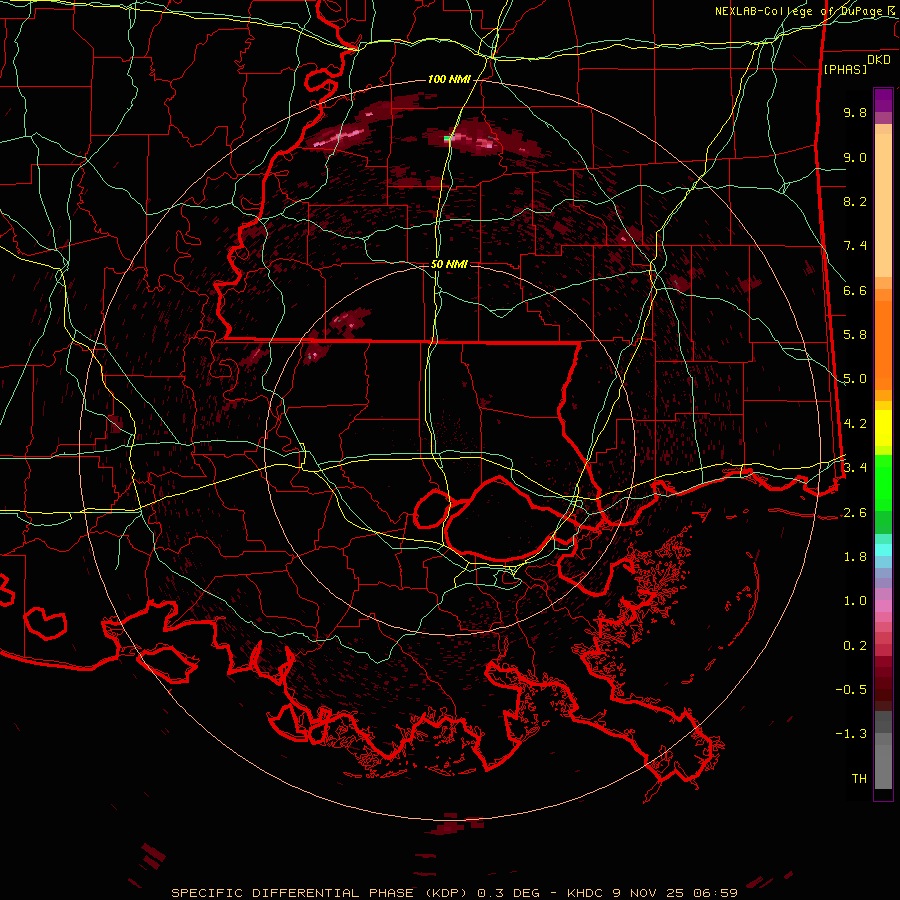900x900 pixels.
Task: Click the 5.0 scale label
Action: point(855,379)
